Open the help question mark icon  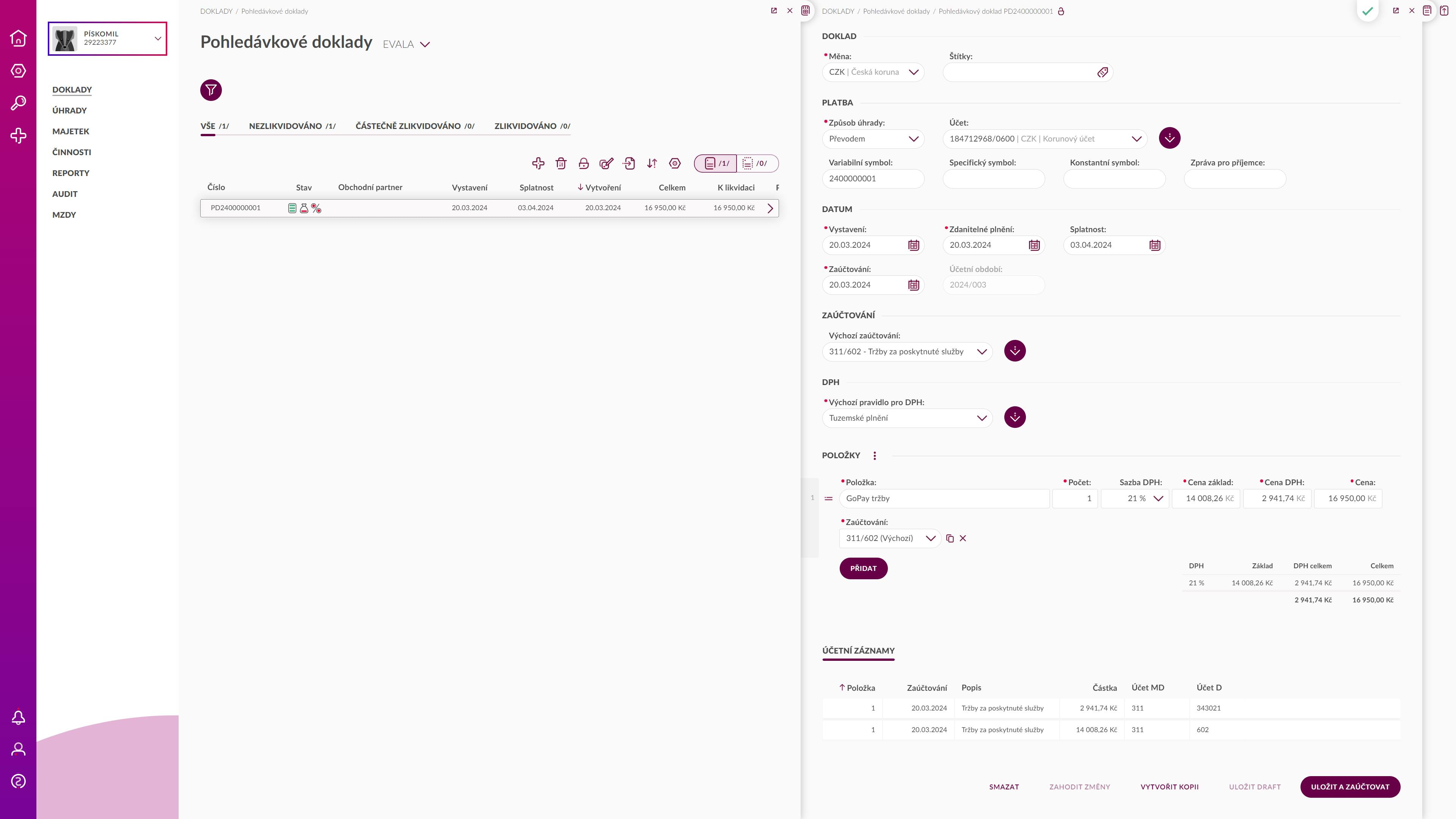point(18,781)
